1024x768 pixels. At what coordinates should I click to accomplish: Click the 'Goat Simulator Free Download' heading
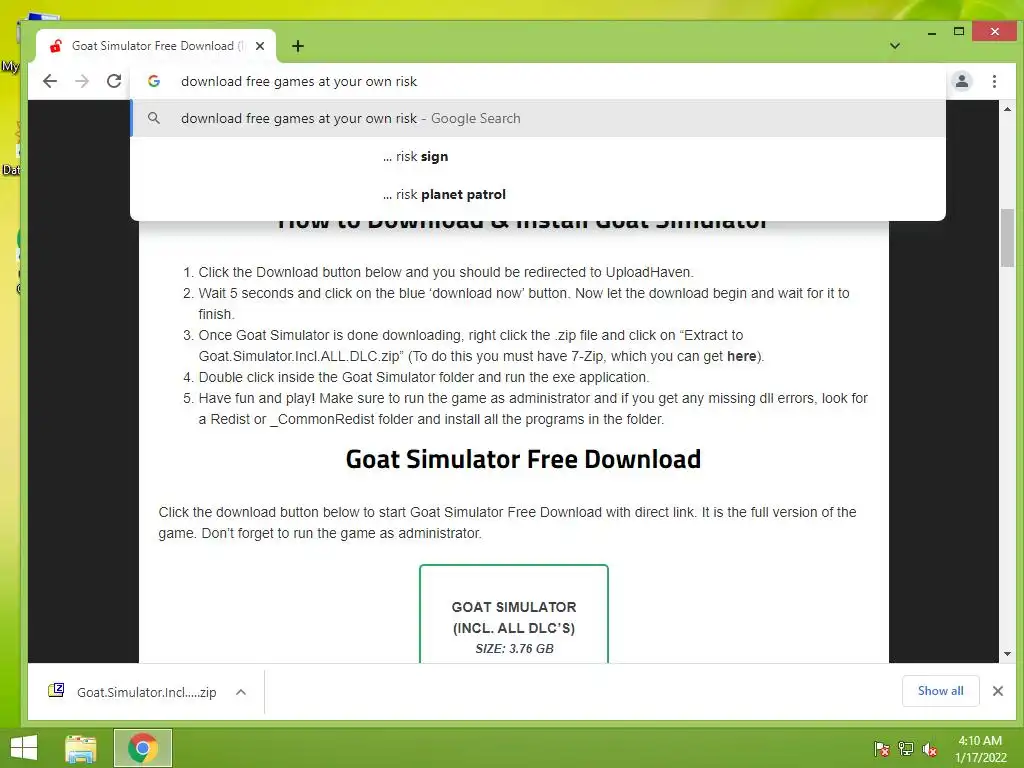pyautogui.click(x=523, y=459)
